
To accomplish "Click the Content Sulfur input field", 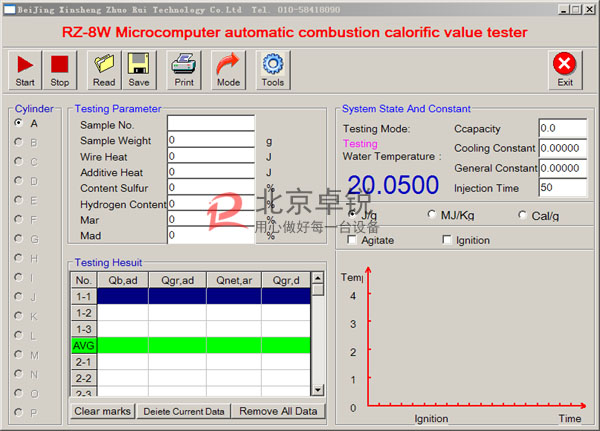I will click(x=211, y=187).
